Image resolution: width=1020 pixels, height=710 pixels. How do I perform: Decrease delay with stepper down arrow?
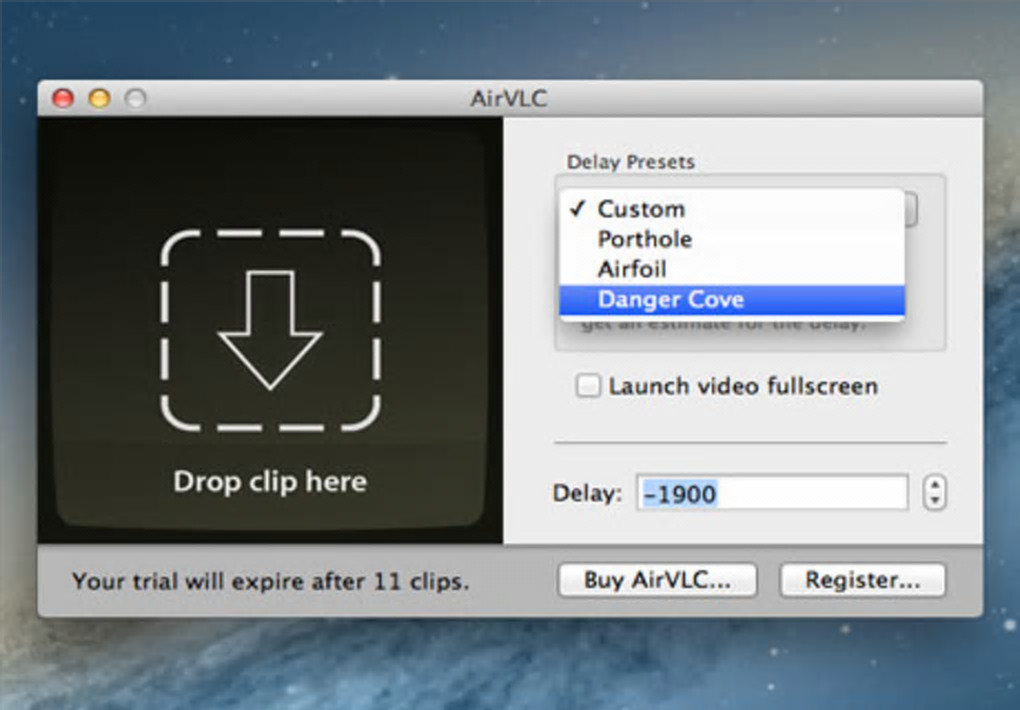[935, 500]
